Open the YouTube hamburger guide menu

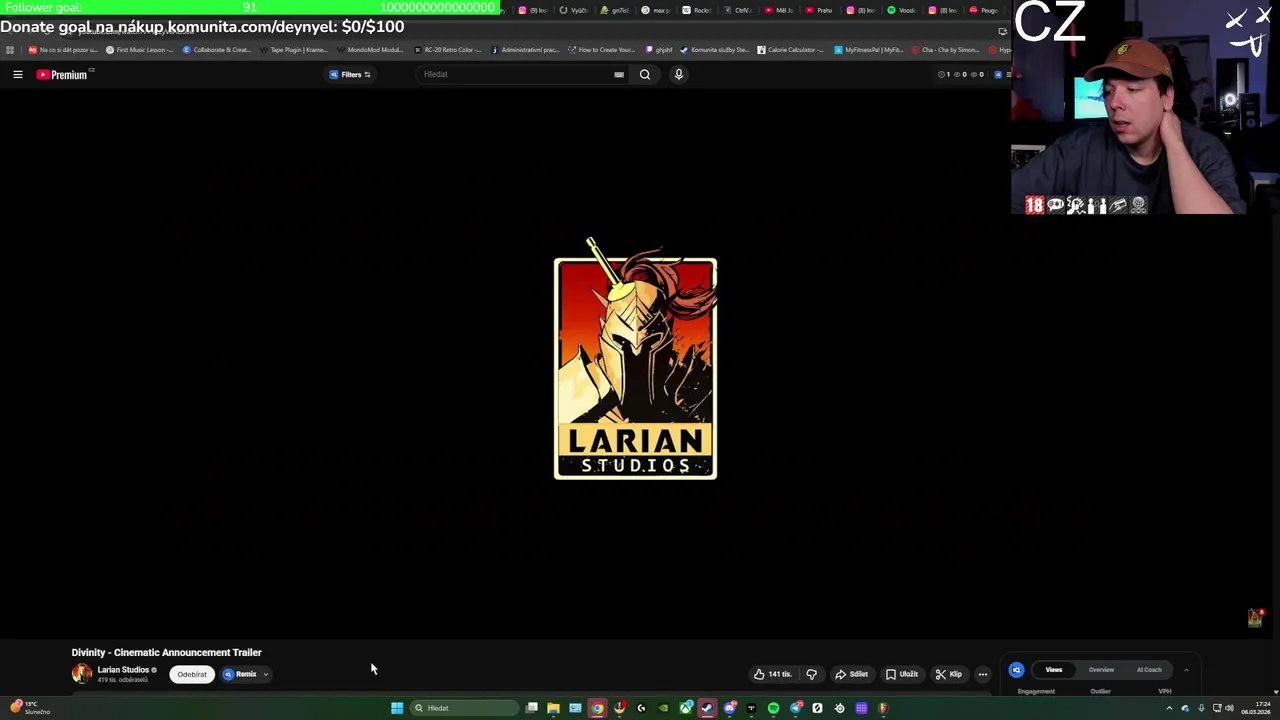tap(17, 74)
